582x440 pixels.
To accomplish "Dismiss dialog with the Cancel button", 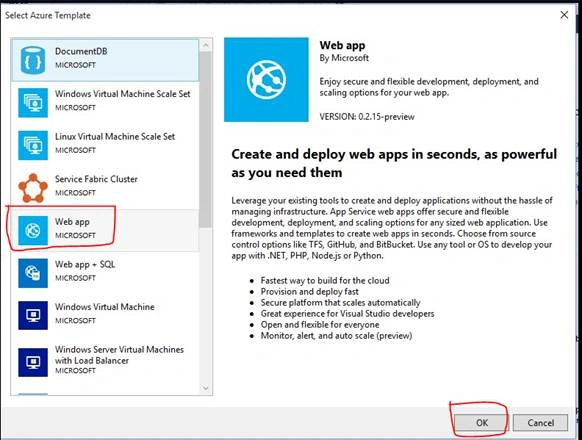I will pyautogui.click(x=540, y=423).
